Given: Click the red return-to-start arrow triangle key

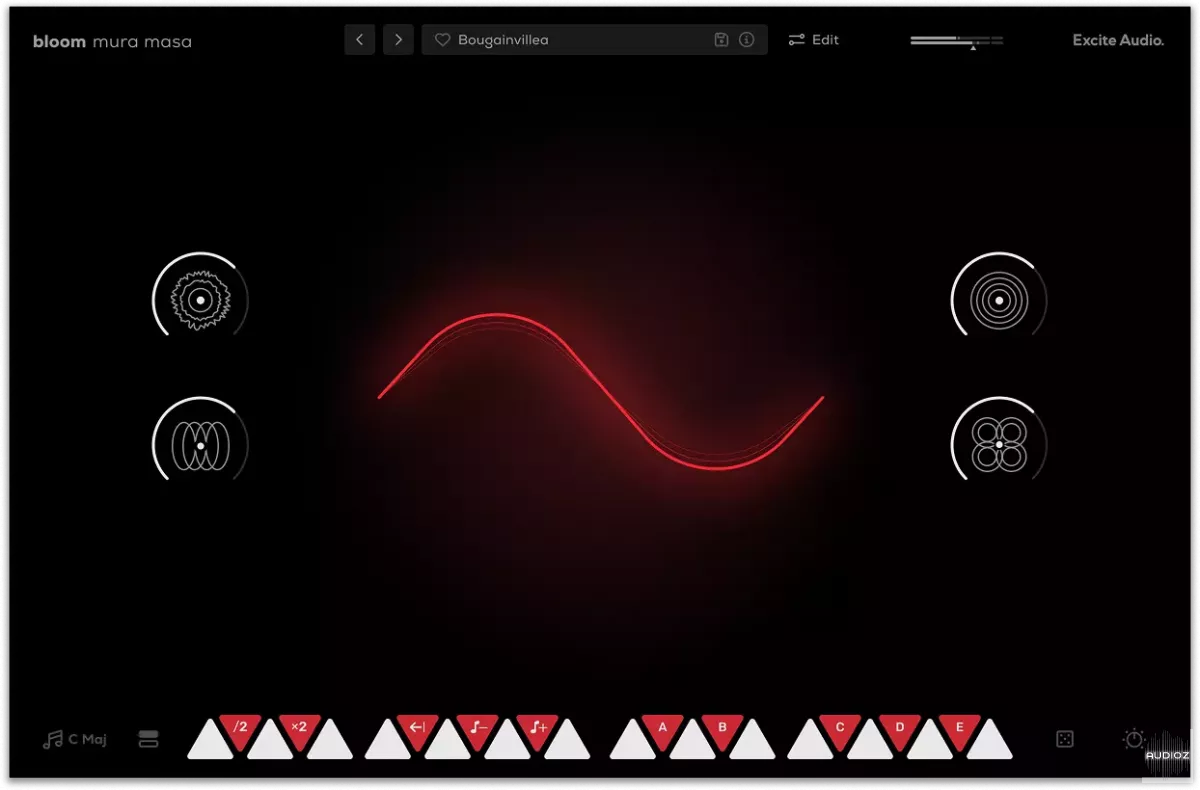Looking at the screenshot, I should (417, 727).
